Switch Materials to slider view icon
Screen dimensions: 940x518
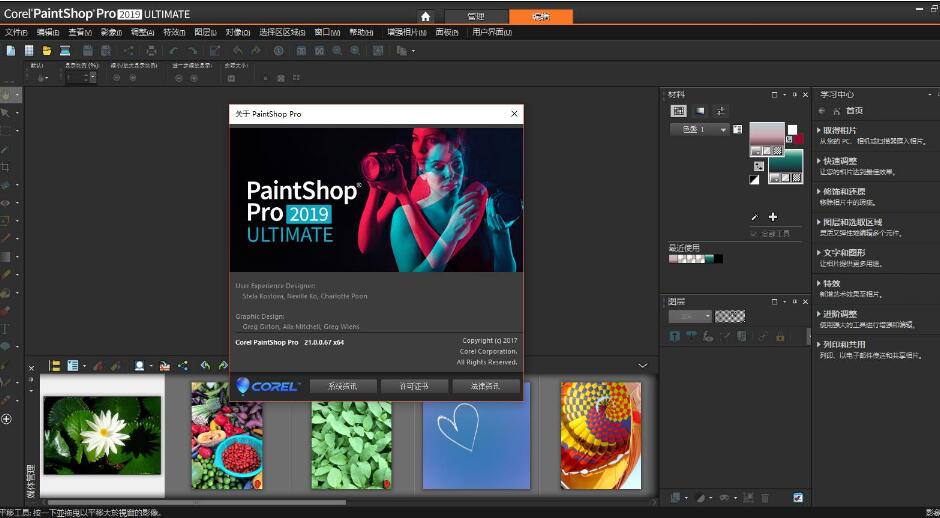720,111
